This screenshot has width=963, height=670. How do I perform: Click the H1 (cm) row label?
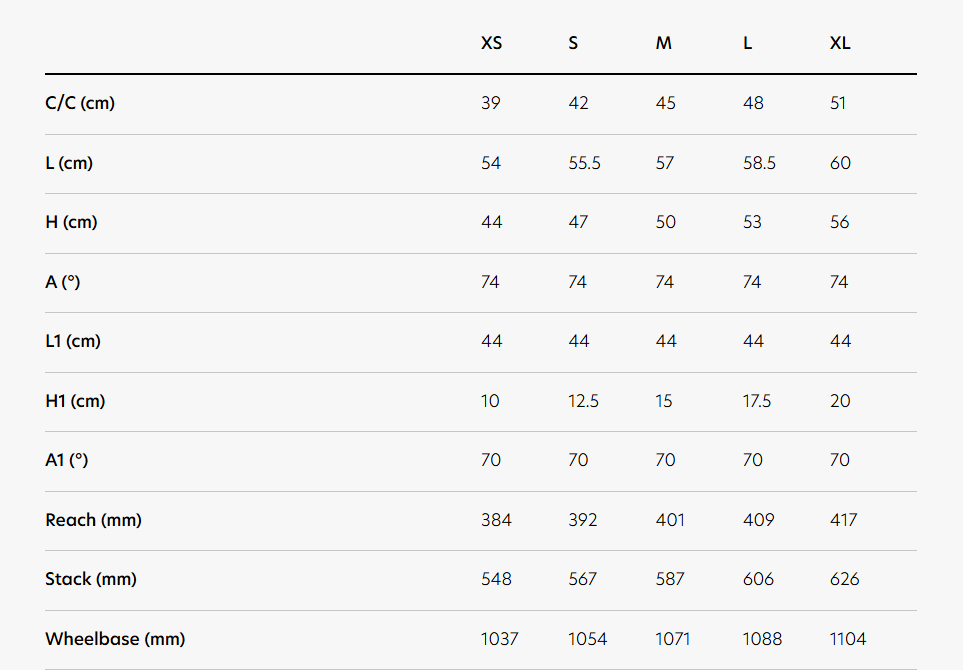(75, 401)
